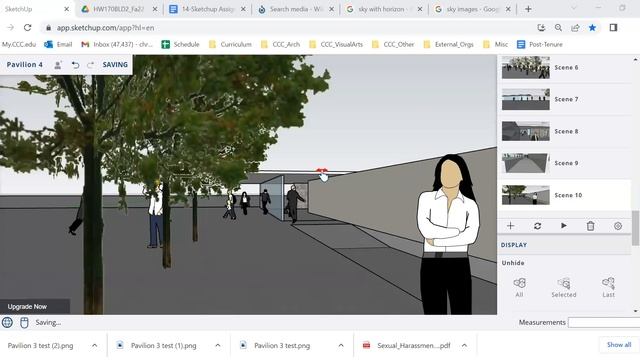Toggle browser side panel icon
Viewport: 640px width, 360px height.
613,28
